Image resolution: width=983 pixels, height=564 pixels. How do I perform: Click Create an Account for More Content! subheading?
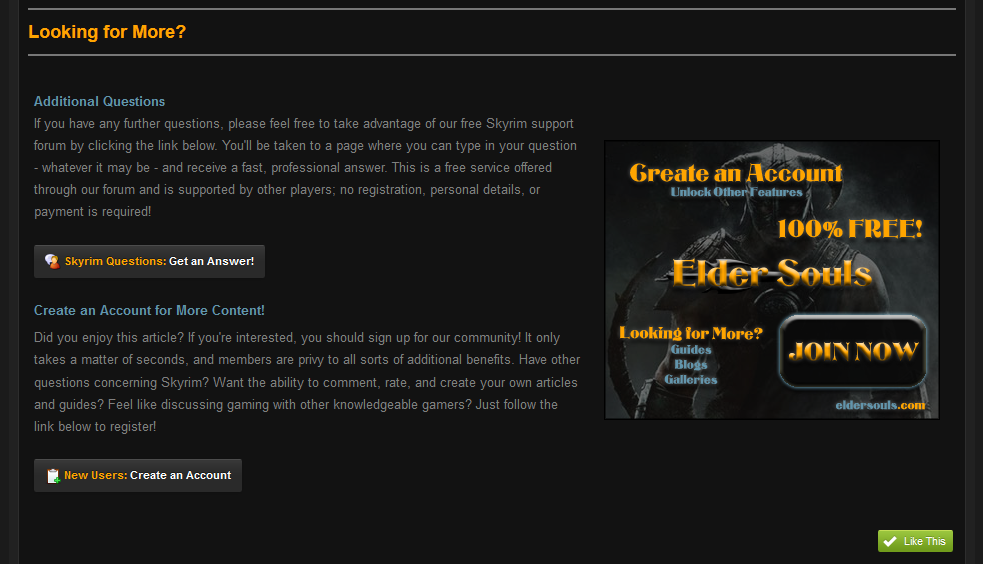pos(149,311)
